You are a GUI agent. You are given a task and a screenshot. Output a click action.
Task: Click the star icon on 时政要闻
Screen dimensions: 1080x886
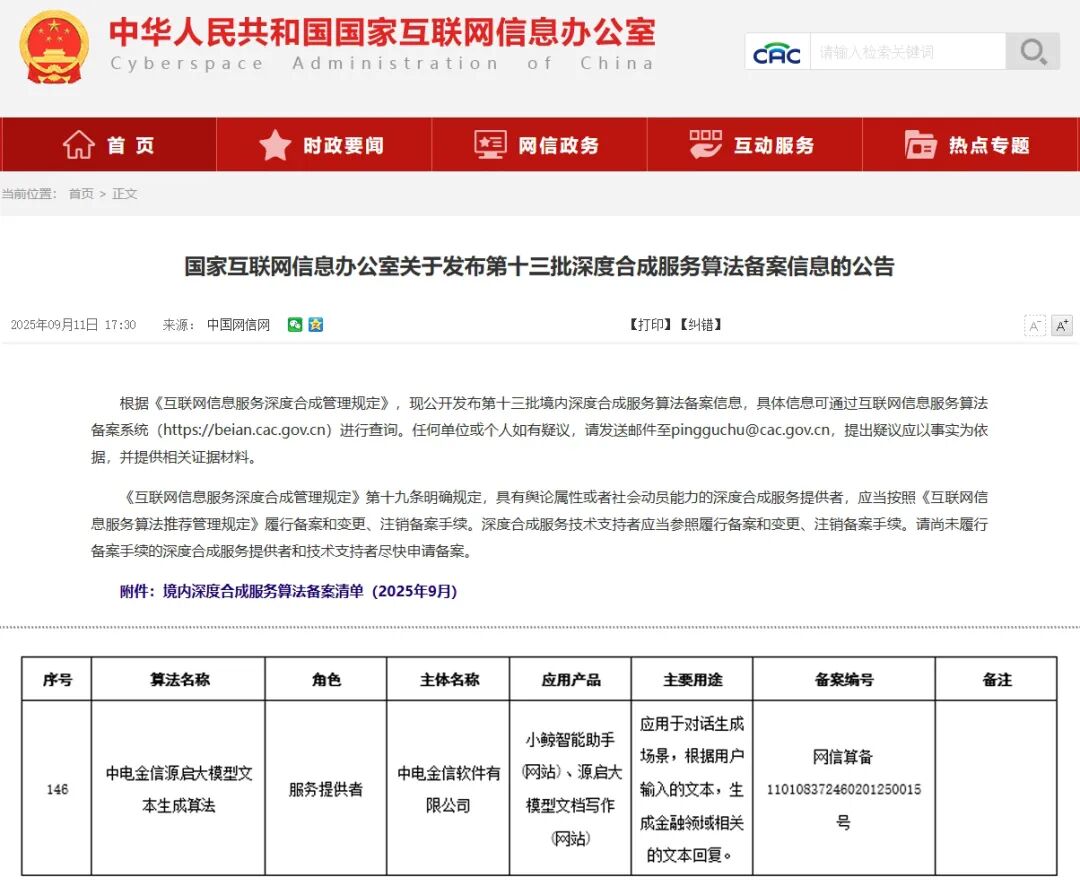pos(273,144)
